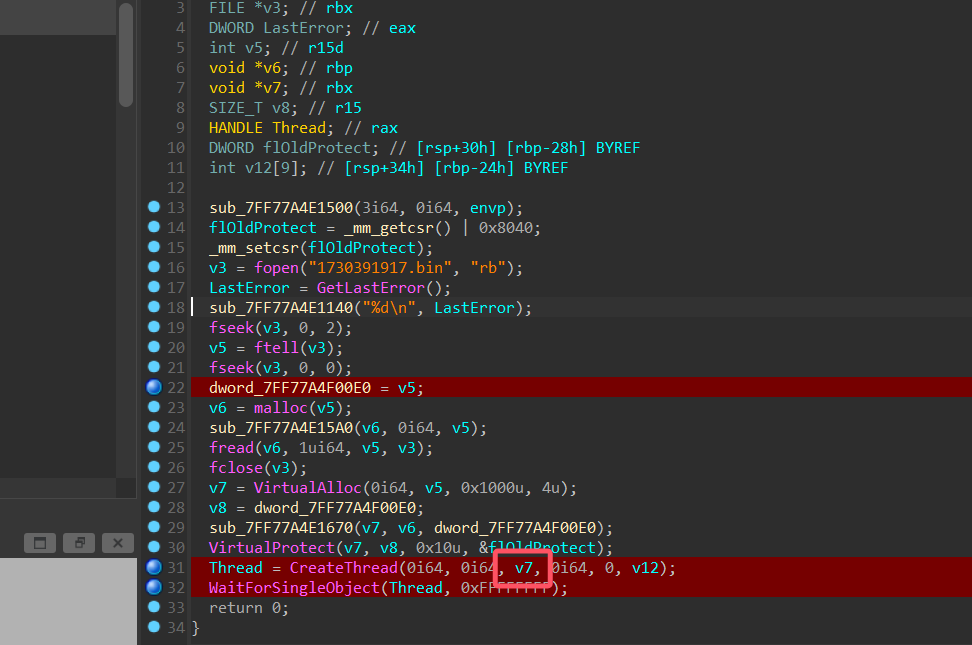The height and width of the screenshot is (645, 972).
Task: Open sub_7FF77A4E1670 function reference
Action: click(x=281, y=528)
